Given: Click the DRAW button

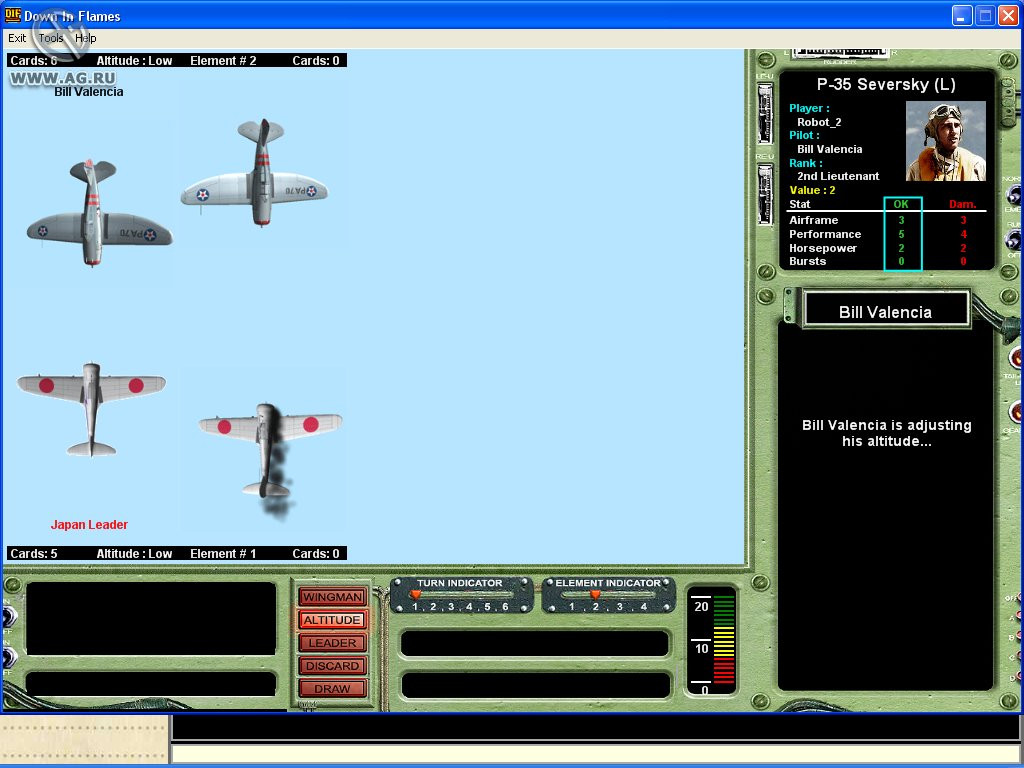Looking at the screenshot, I should (x=332, y=688).
